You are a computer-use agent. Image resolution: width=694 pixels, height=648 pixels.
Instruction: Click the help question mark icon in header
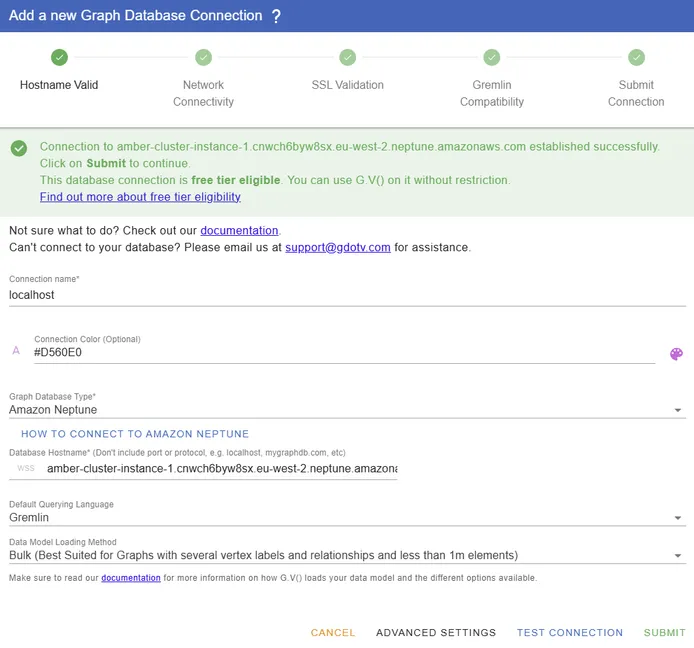[276, 16]
